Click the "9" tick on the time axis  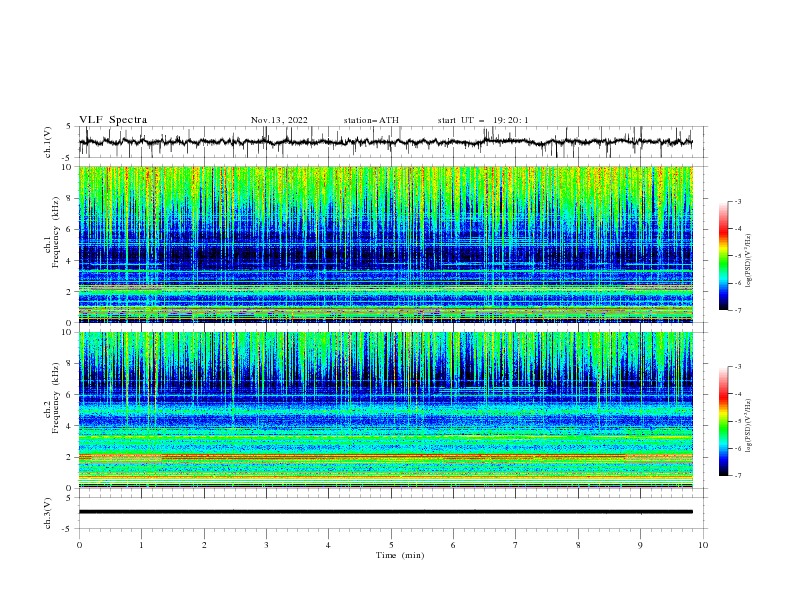coord(640,545)
